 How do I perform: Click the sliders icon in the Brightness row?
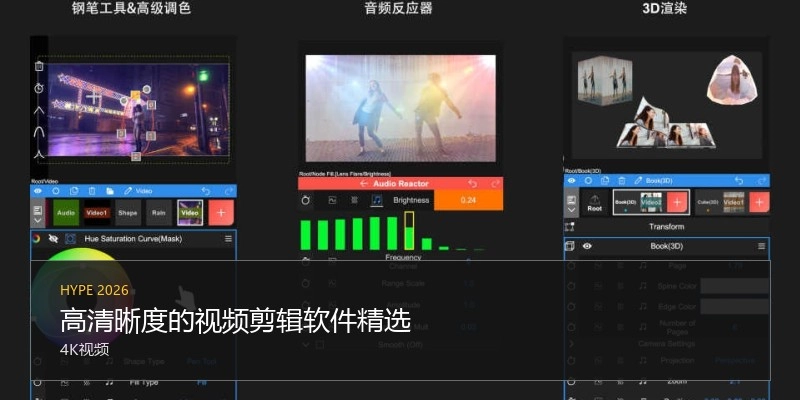[x=354, y=201]
